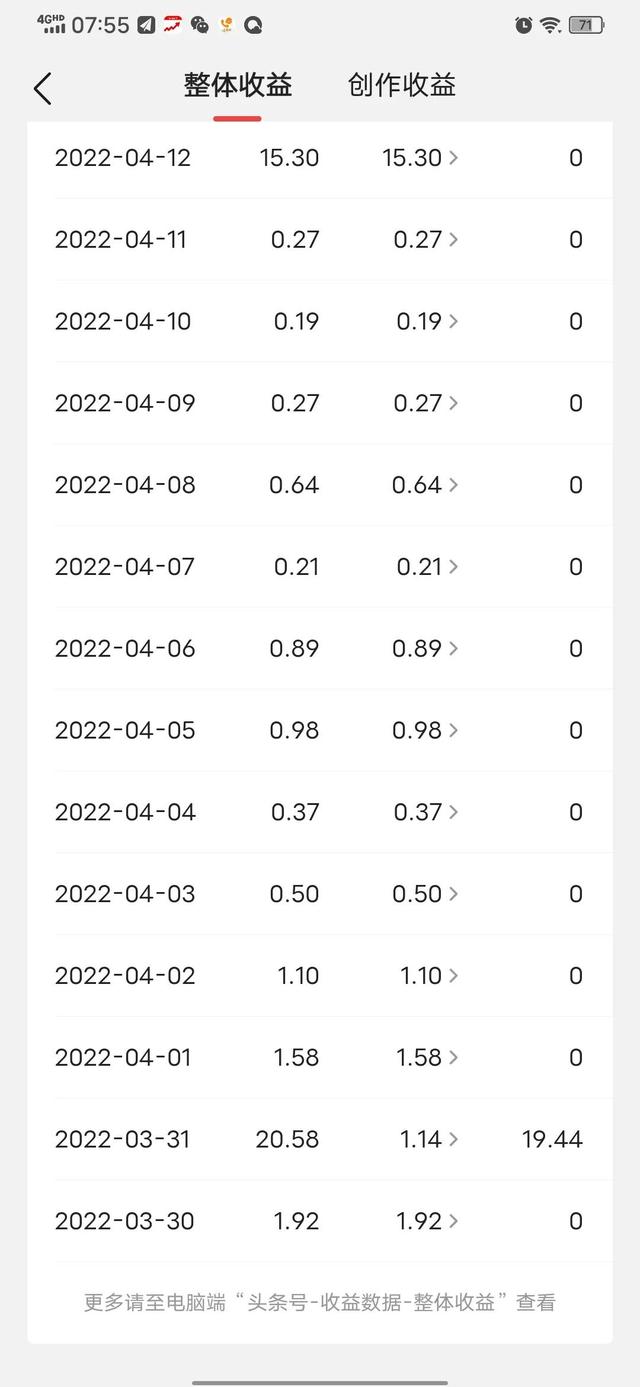
Task: Expand the 2022-04-02 earnings detail chevron
Action: pos(454,976)
